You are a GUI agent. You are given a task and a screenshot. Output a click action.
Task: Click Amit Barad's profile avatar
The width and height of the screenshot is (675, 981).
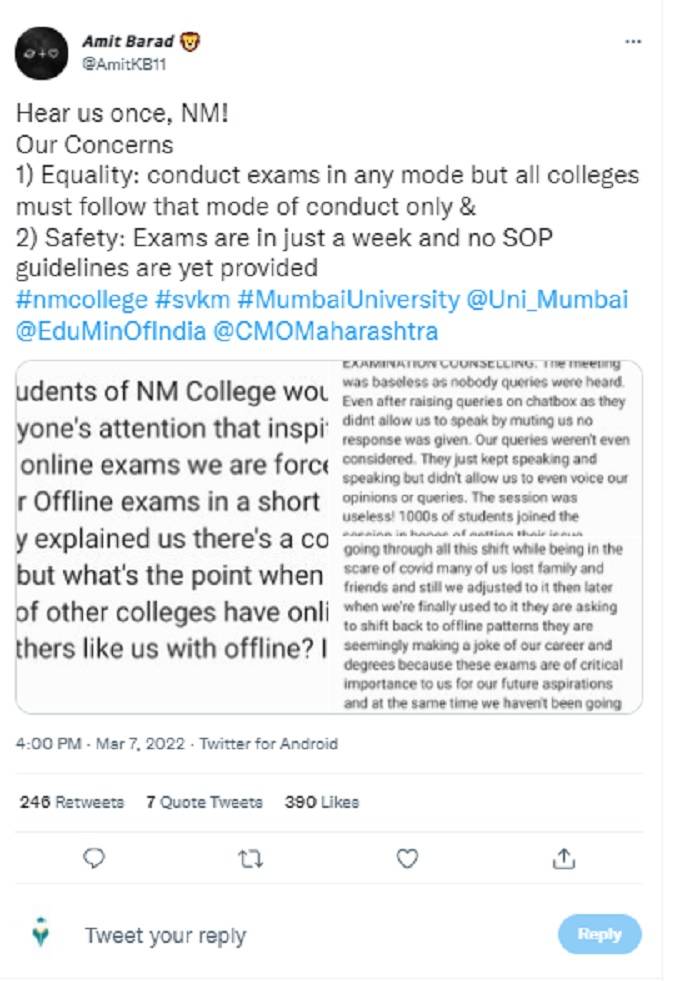pyautogui.click(x=40, y=53)
